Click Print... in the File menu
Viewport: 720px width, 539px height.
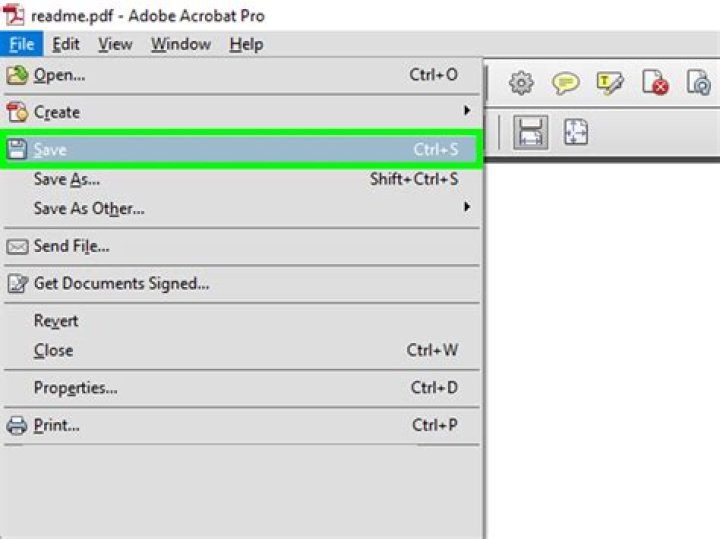[x=56, y=425]
